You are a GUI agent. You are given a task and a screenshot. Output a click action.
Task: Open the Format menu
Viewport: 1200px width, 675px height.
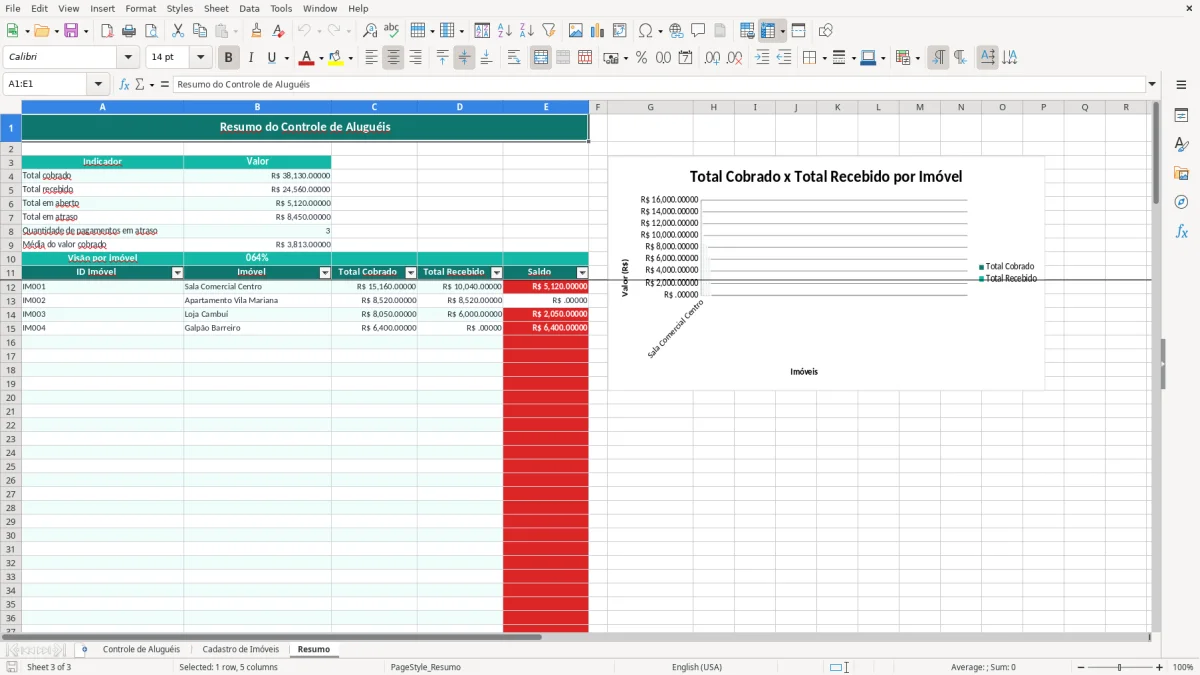(141, 8)
